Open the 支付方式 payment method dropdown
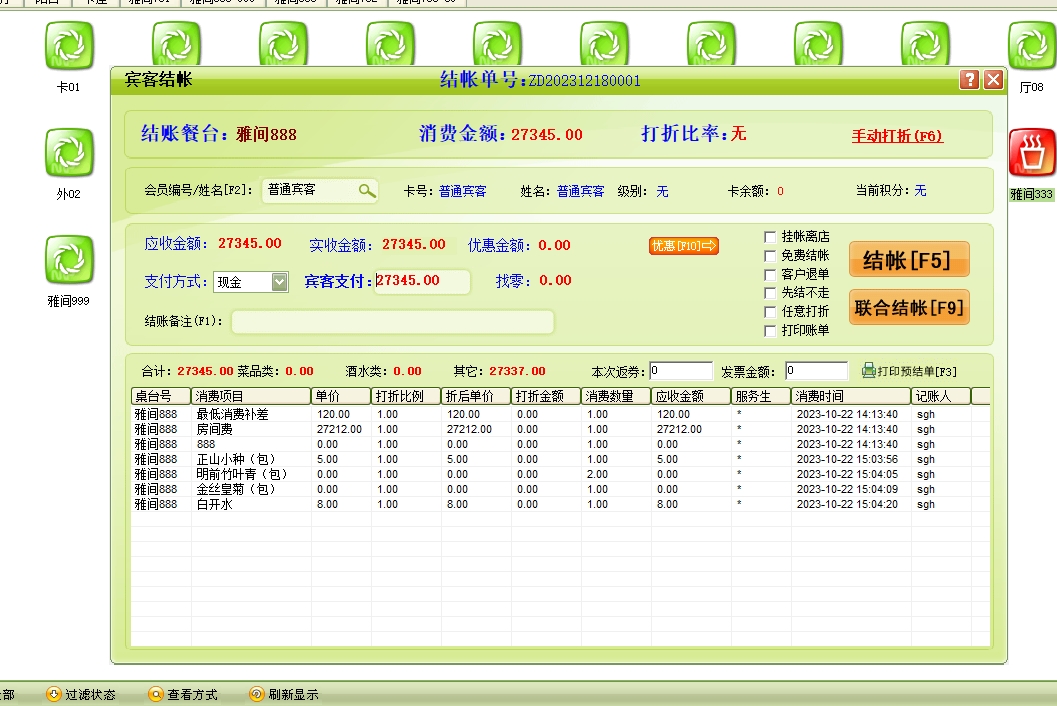The height and width of the screenshot is (706, 1057). coord(279,282)
